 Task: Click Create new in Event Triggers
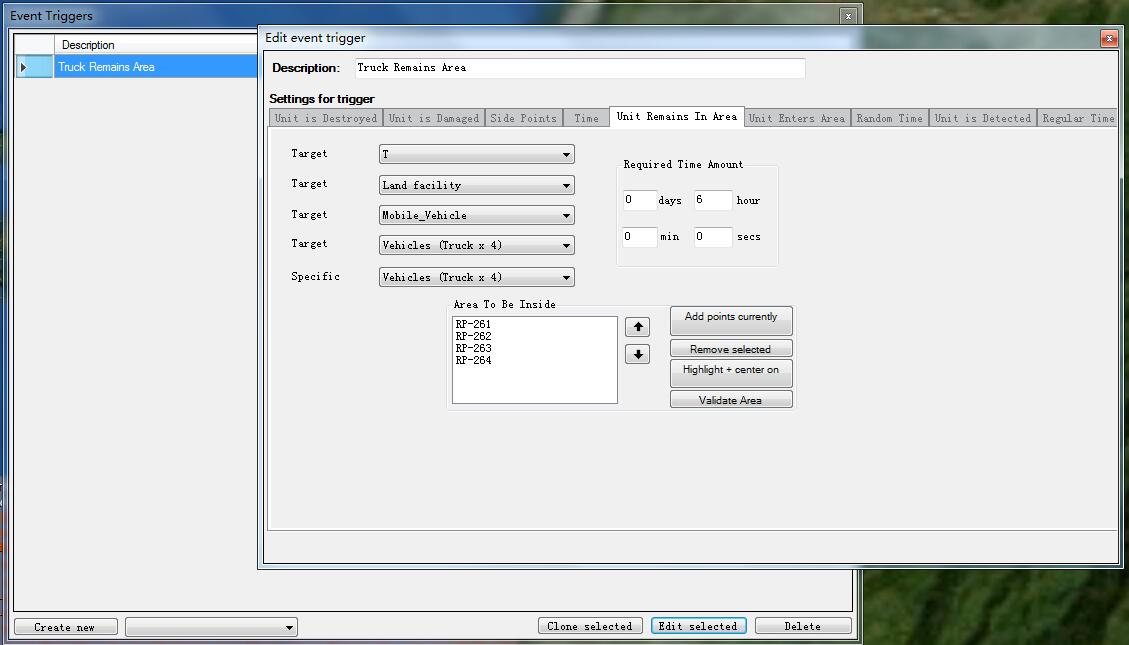click(66, 627)
